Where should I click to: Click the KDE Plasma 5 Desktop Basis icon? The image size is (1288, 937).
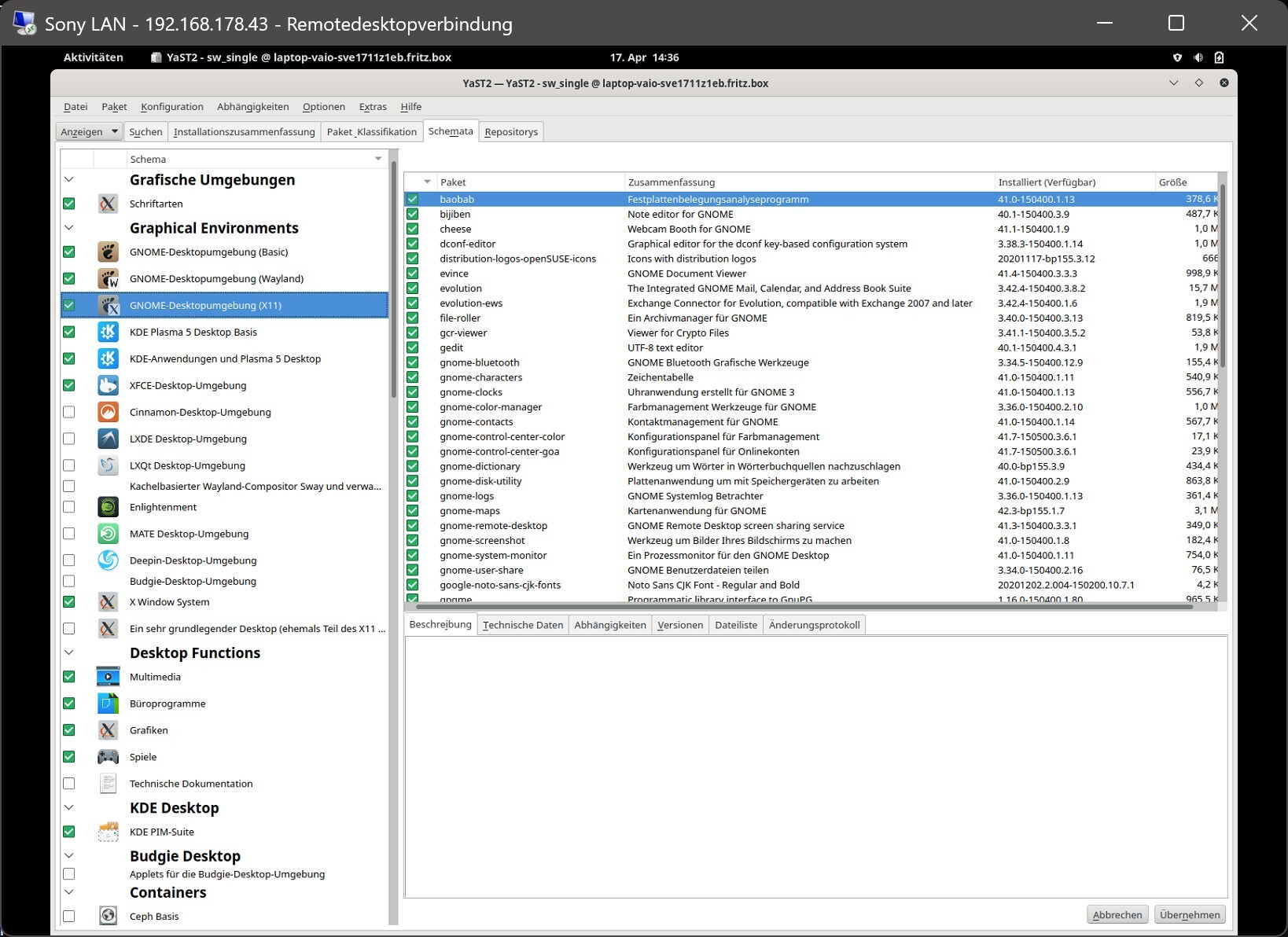(x=108, y=332)
